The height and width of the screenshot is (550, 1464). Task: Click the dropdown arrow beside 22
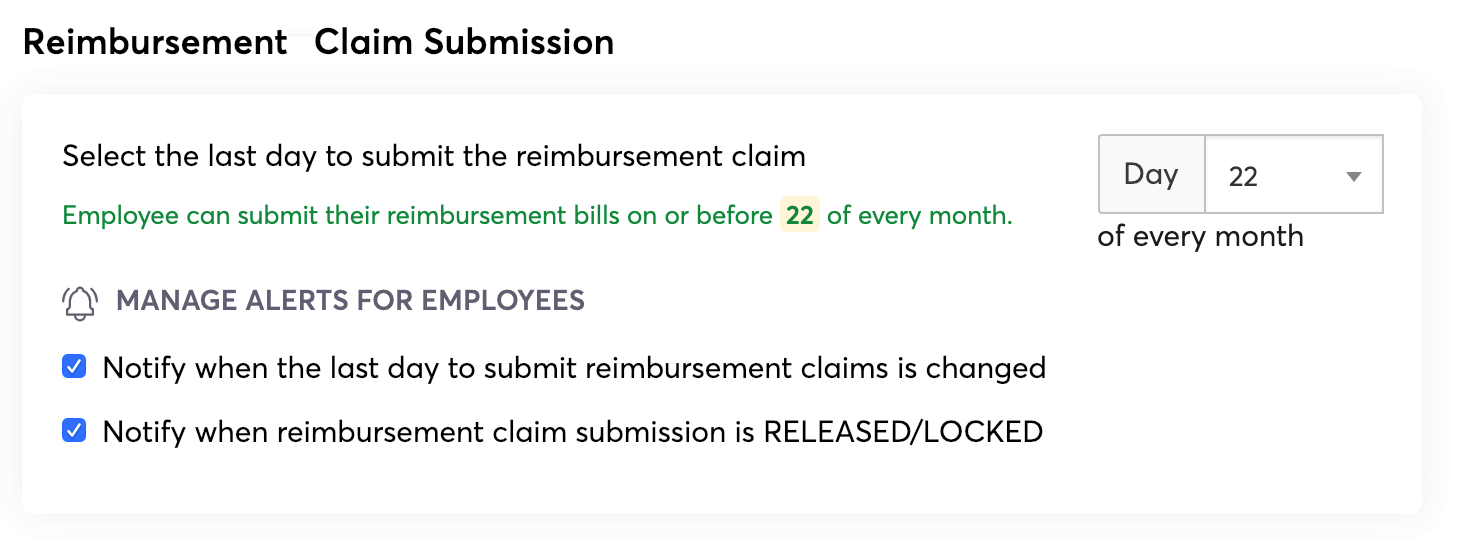(x=1354, y=177)
